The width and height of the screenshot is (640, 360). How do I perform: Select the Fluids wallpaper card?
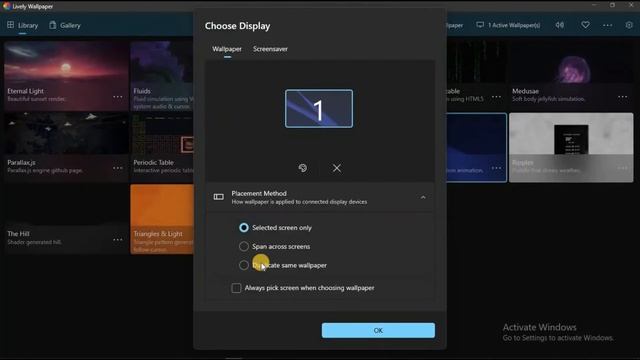pos(162,76)
